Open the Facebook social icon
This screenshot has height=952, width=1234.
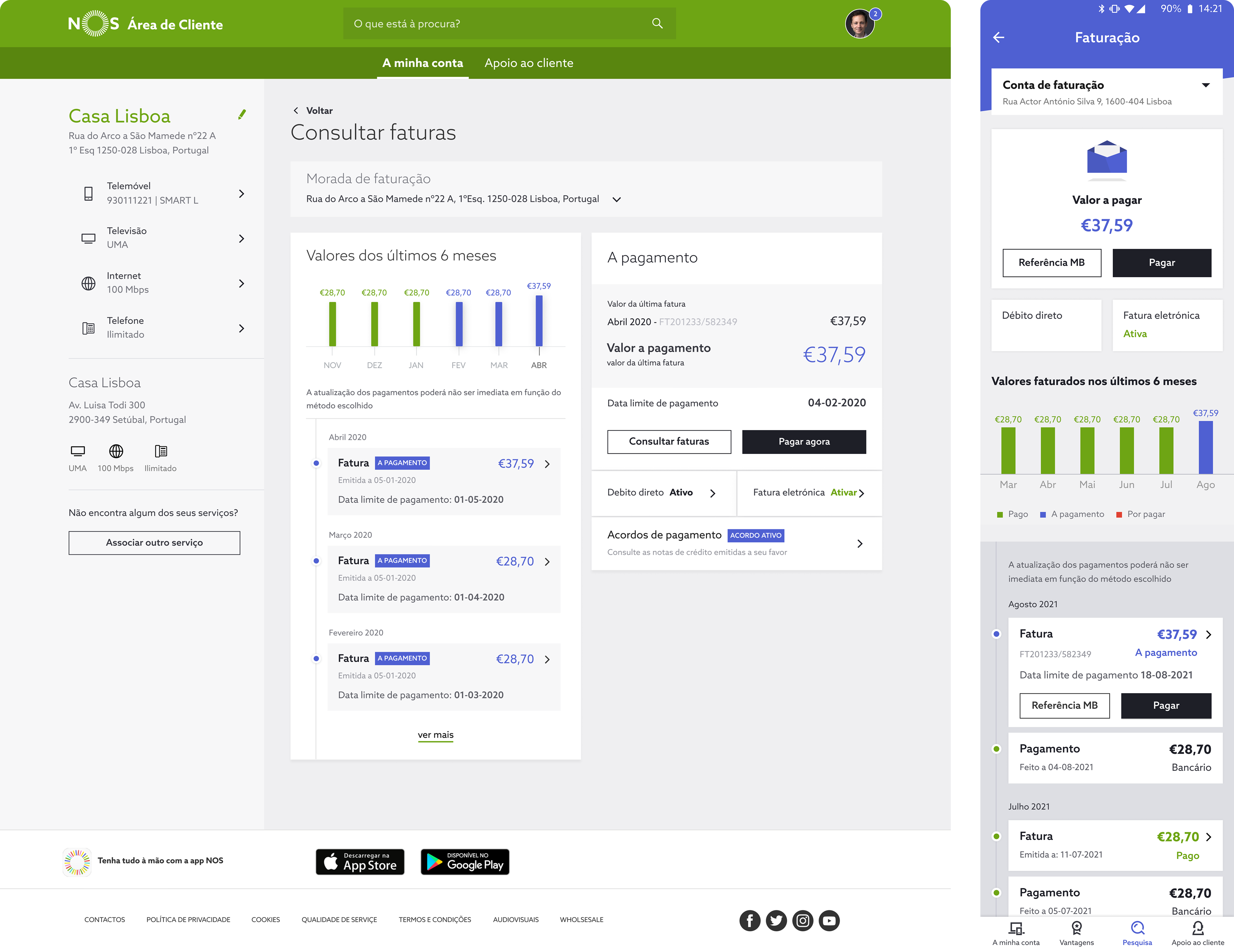749,920
